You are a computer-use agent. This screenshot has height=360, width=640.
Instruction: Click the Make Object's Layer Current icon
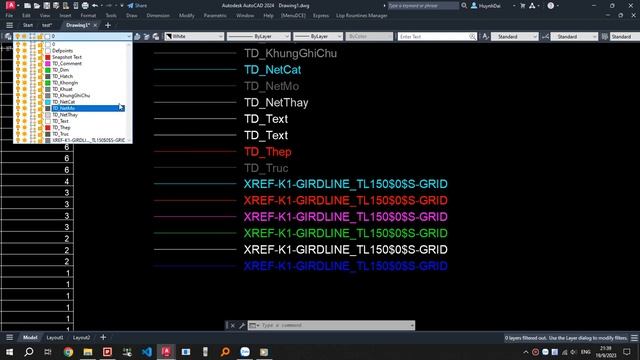pyautogui.click(x=137, y=37)
